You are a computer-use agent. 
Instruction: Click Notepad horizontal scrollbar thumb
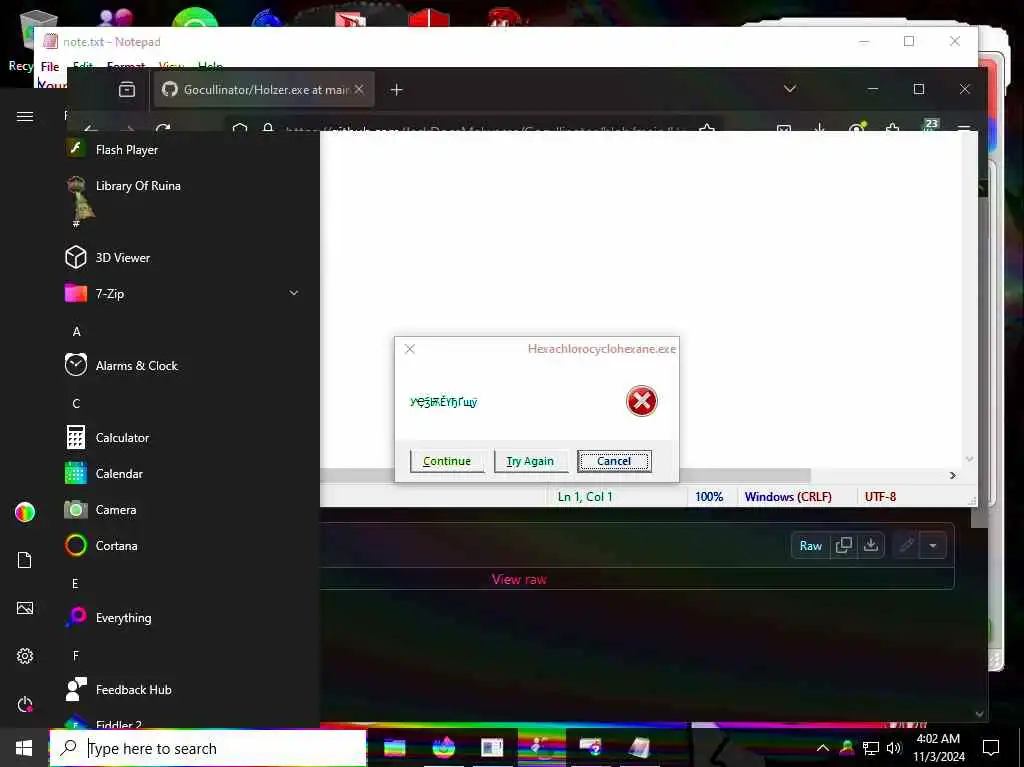click(x=565, y=476)
